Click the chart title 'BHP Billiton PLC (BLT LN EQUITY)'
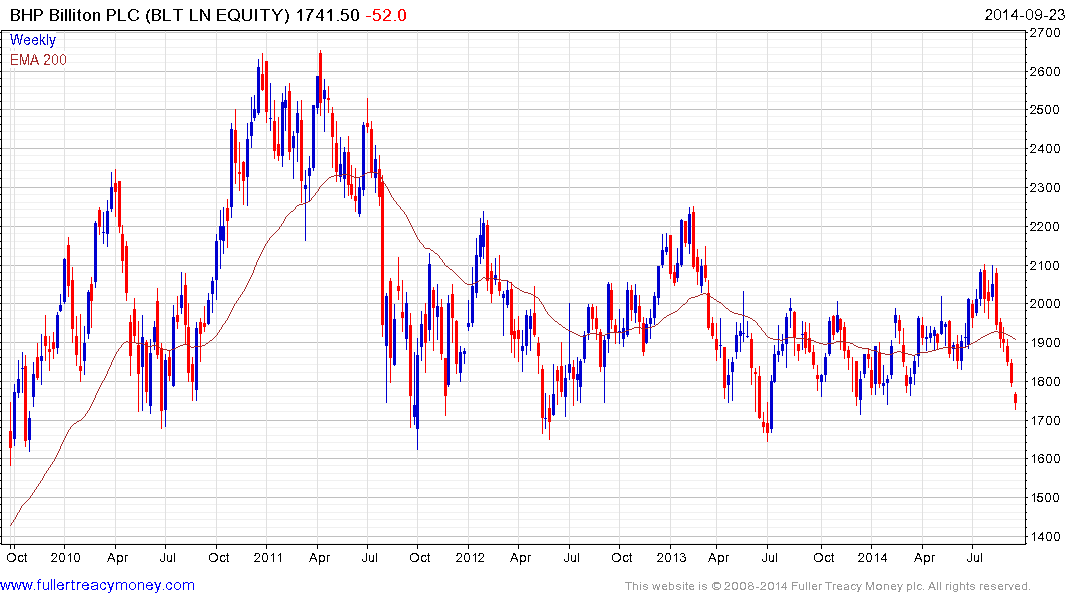 [x=149, y=15]
